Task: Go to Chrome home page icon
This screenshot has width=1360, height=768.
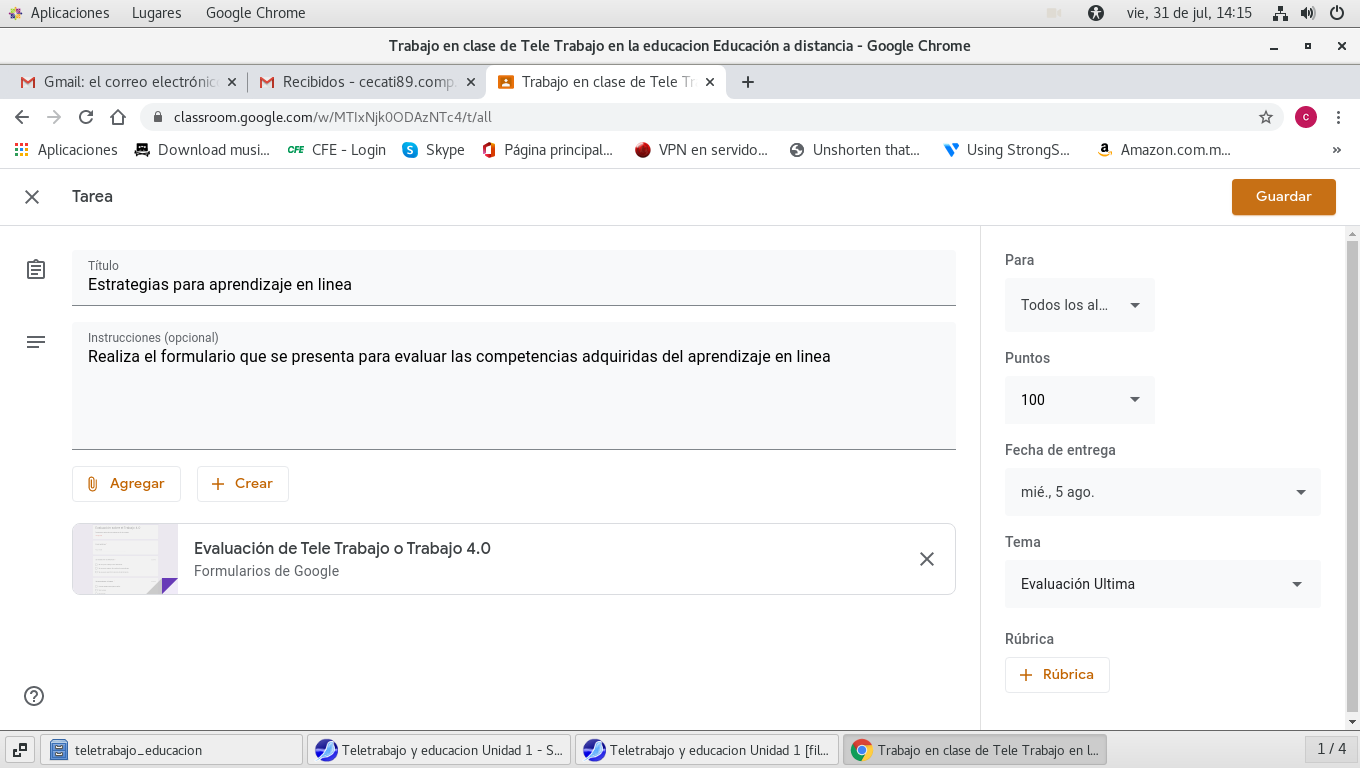Action: [118, 117]
